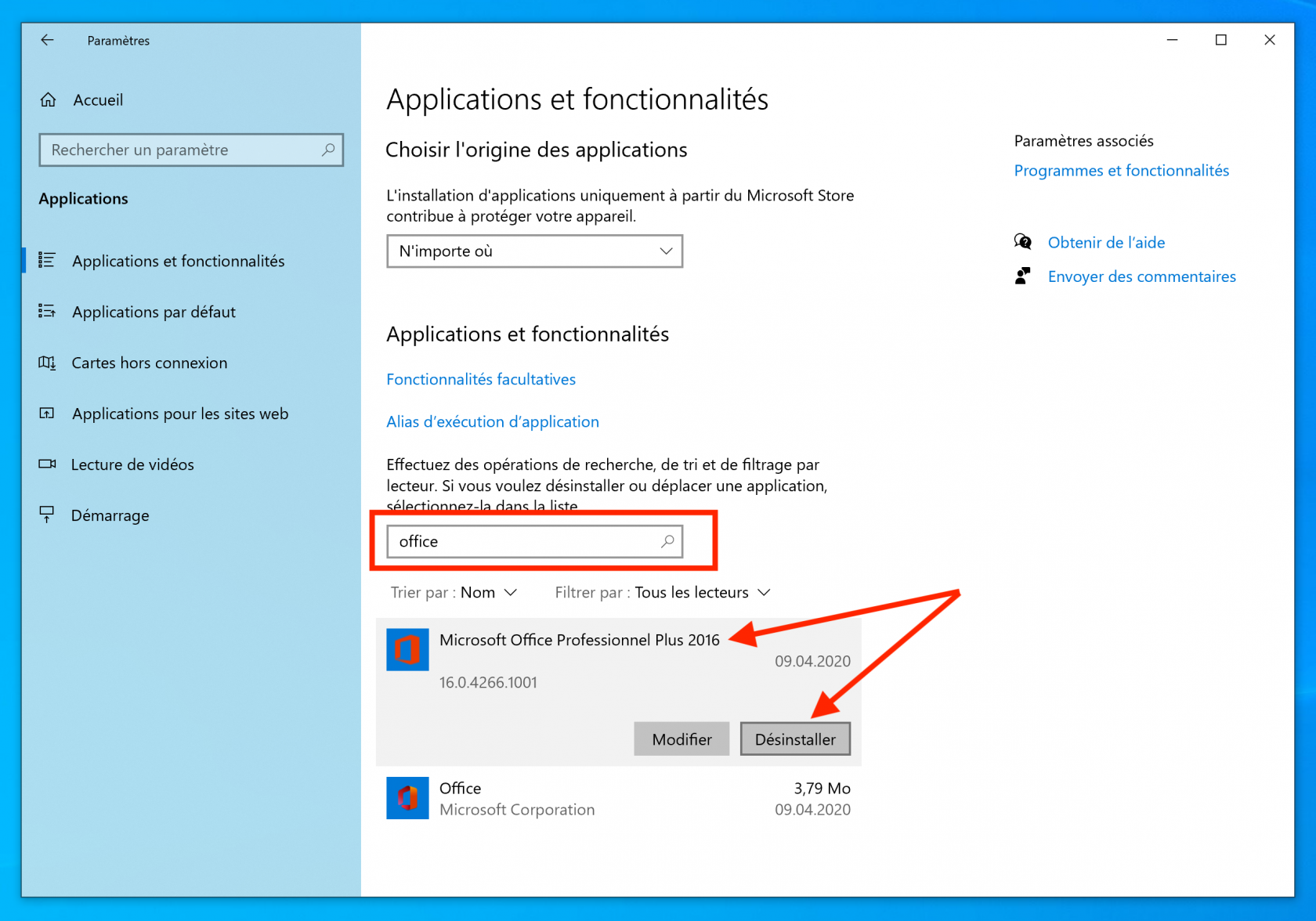Screen dimensions: 1316x921
Task: Click the magnifier in Rechercher un paramètre
Action: [328, 150]
